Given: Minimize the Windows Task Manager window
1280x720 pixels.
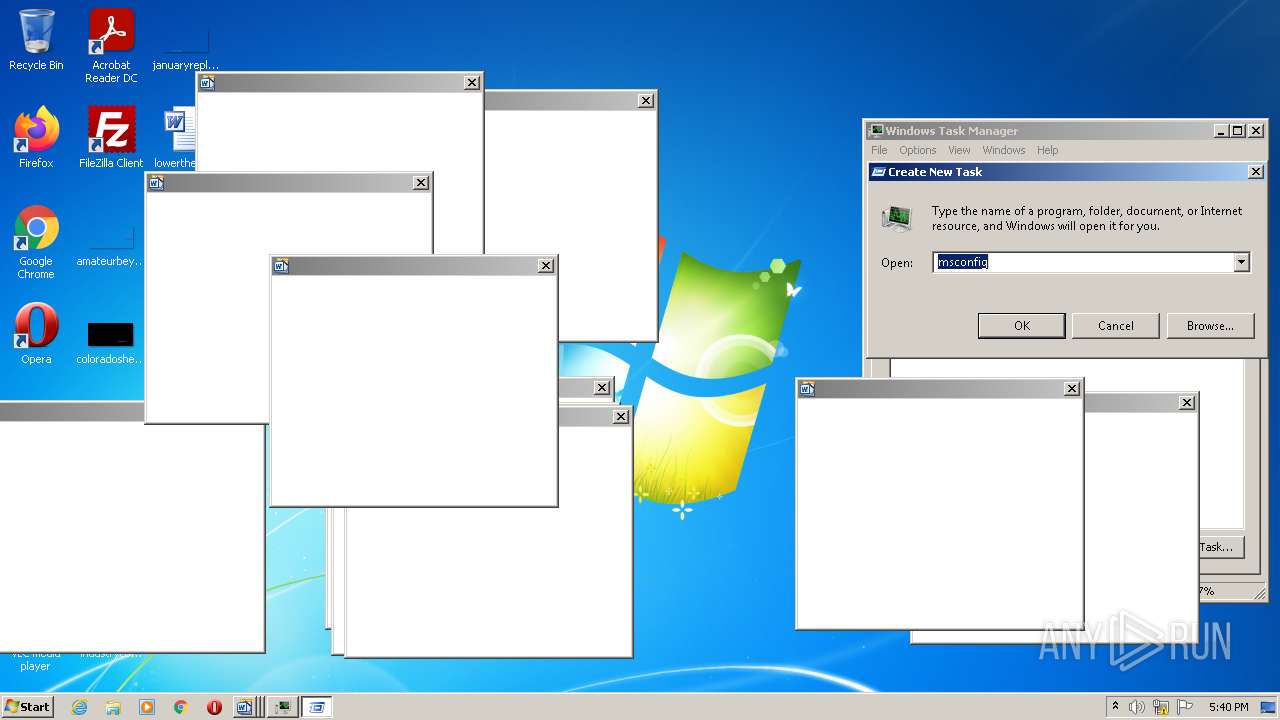Looking at the screenshot, I should coord(1221,131).
